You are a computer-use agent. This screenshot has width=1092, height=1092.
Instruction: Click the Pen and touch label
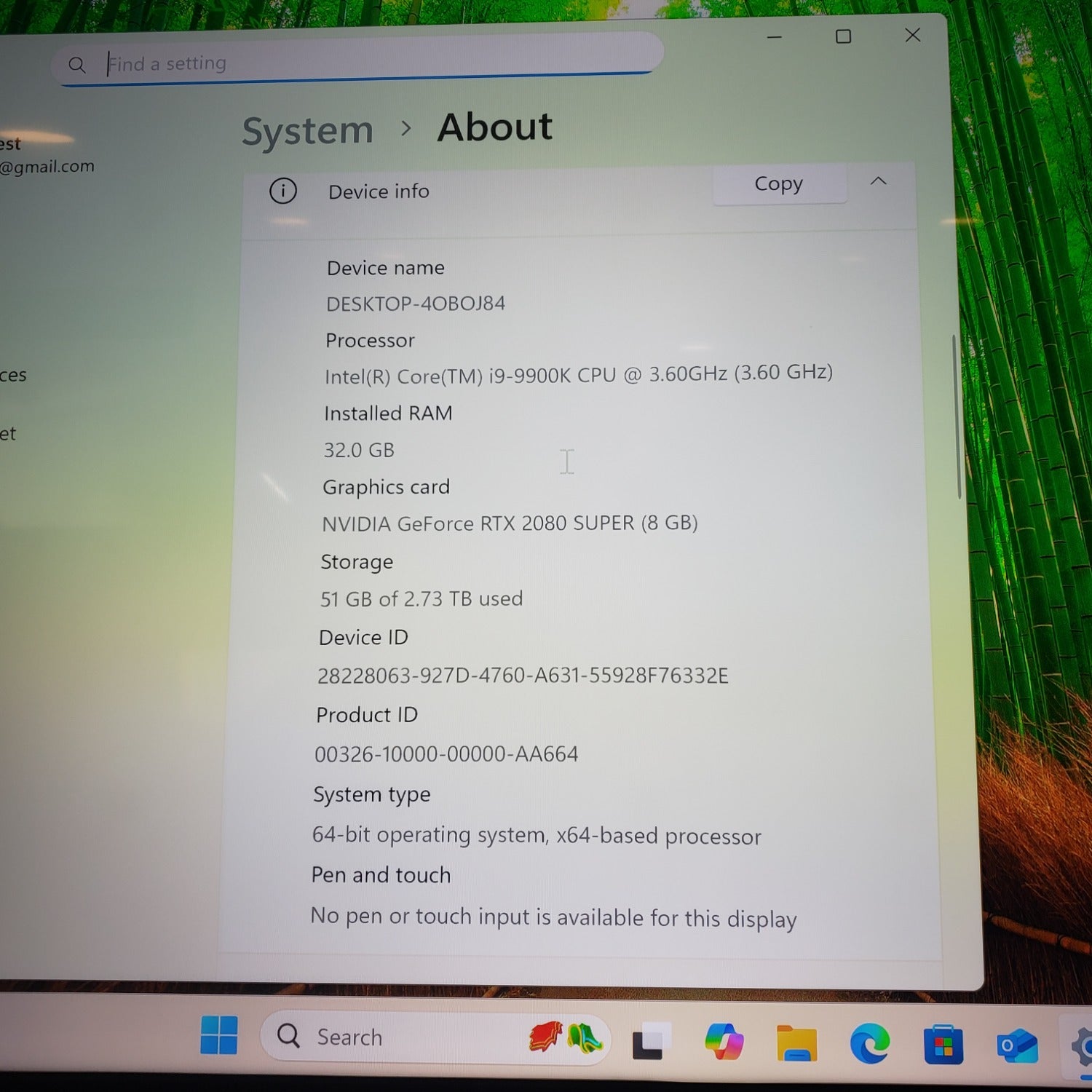(381, 875)
